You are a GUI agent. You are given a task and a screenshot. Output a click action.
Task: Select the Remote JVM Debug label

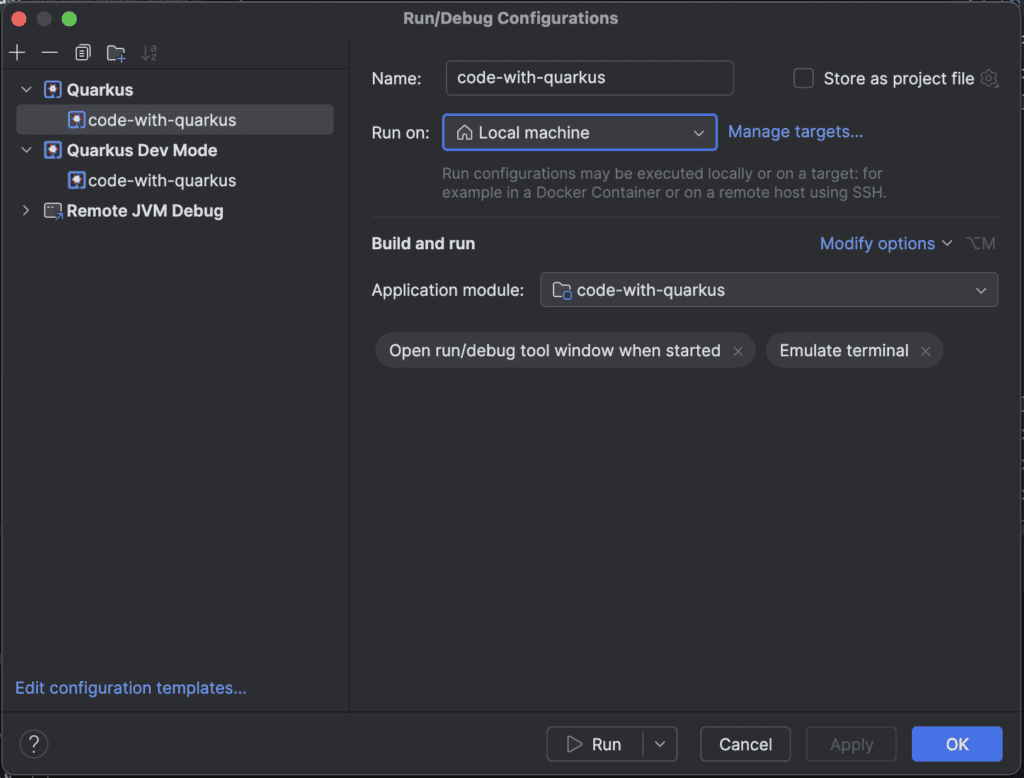145,211
